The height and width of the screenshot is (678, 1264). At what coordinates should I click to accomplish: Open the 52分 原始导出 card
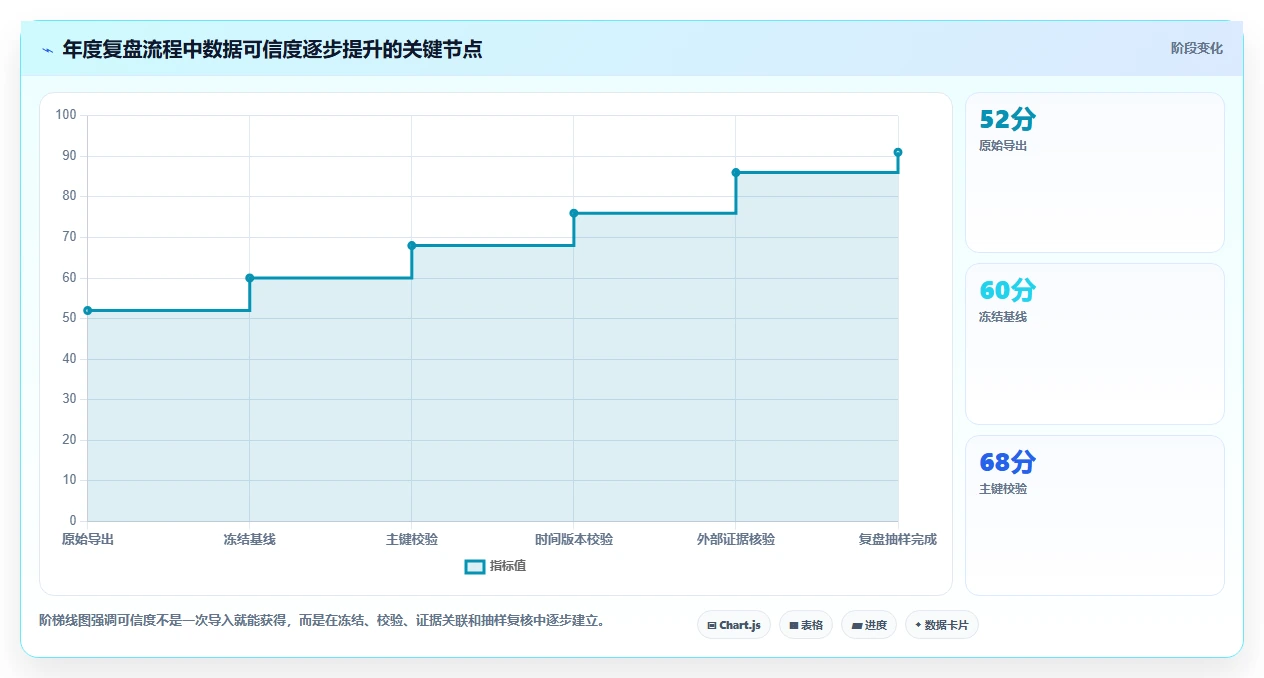[1094, 172]
